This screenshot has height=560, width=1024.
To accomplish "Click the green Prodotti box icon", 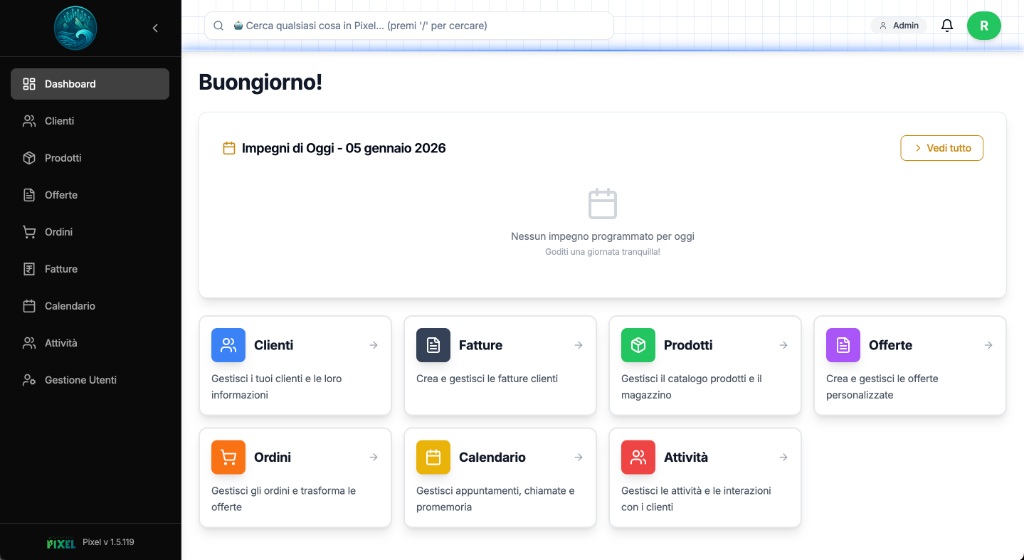I will click(638, 345).
